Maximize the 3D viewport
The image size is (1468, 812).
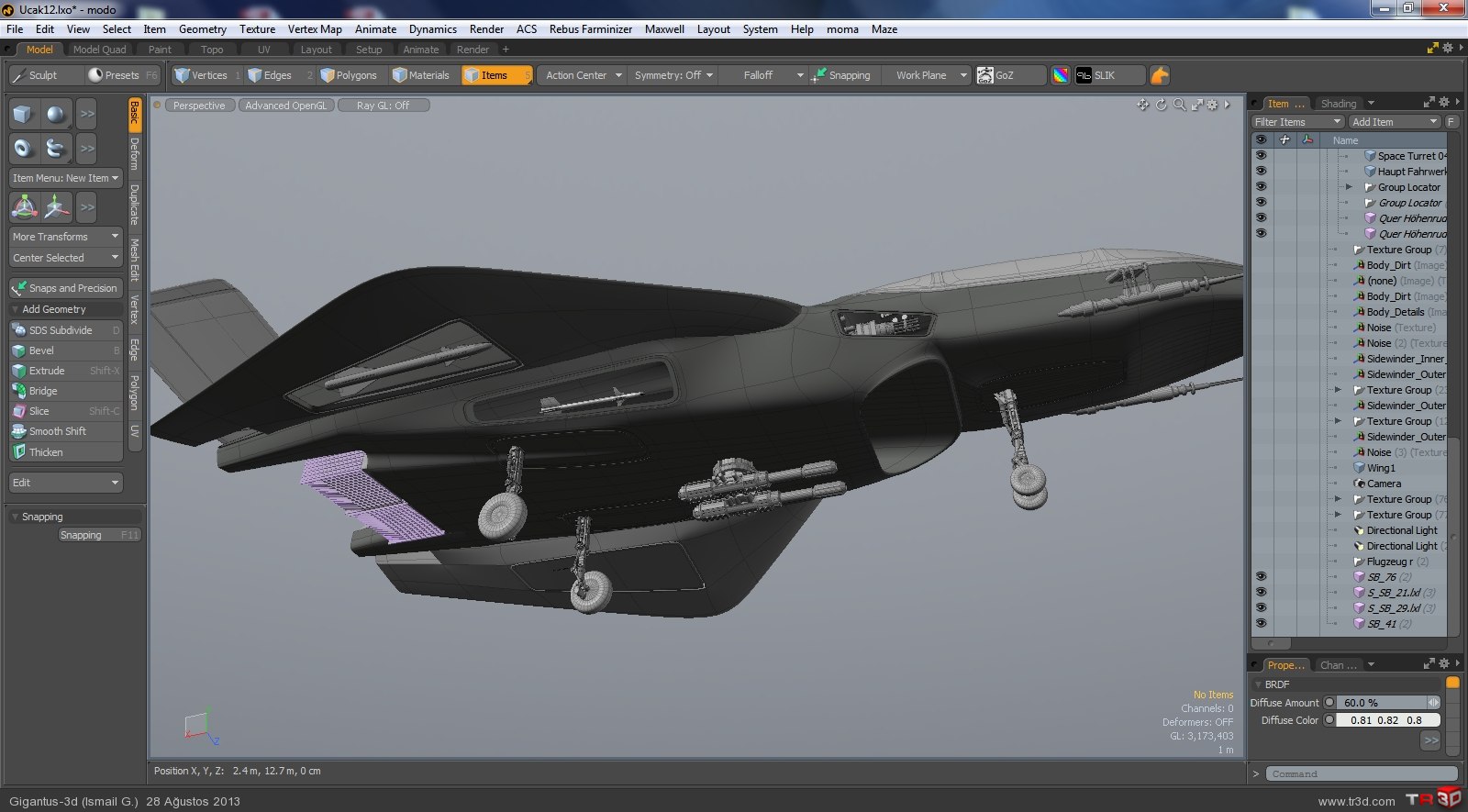1196,105
